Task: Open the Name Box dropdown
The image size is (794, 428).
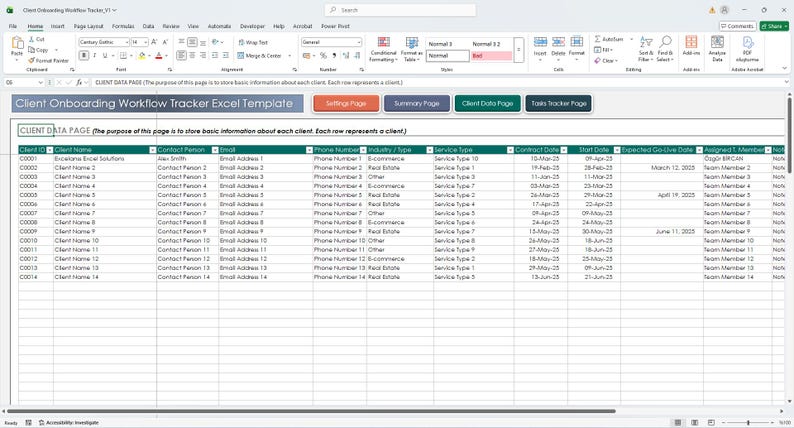Action: coord(40,82)
